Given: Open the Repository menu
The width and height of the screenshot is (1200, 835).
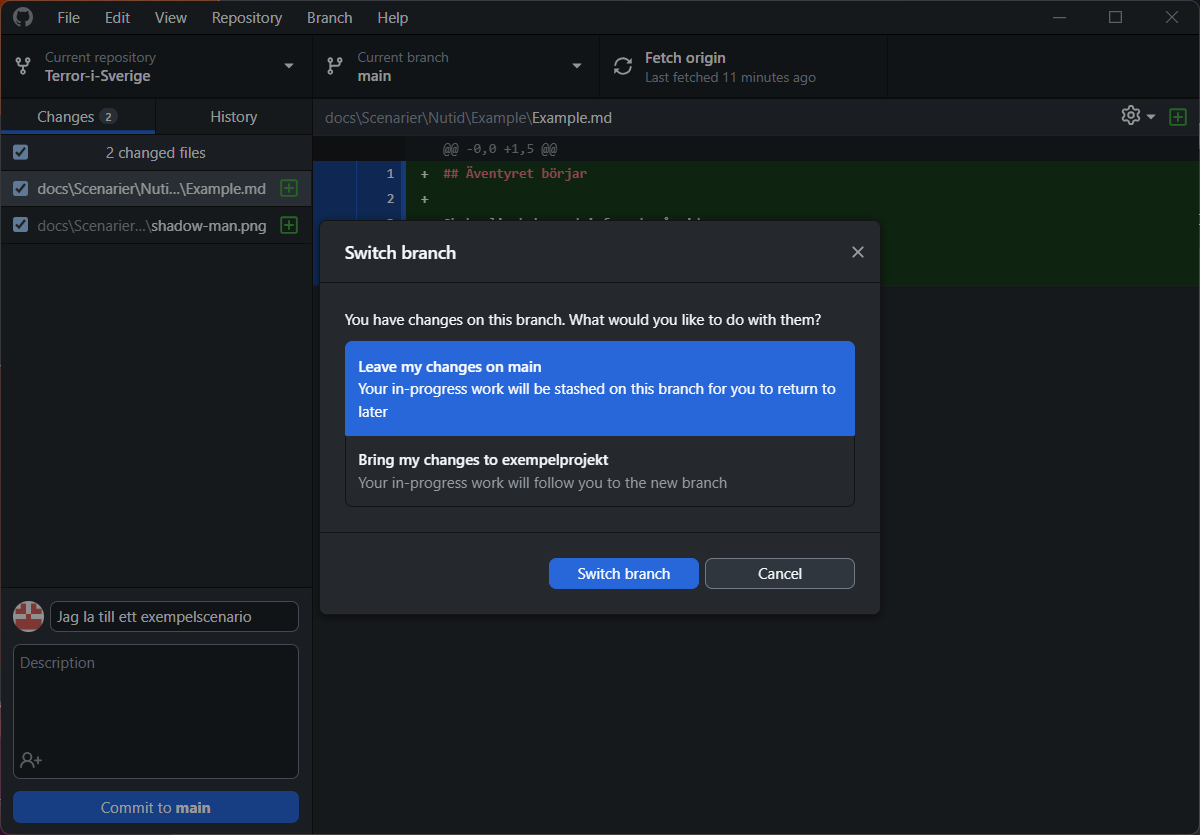Looking at the screenshot, I should 247,17.
